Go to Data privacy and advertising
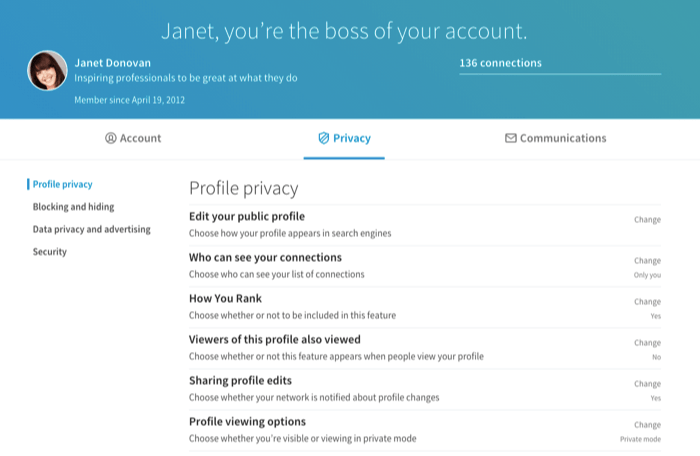The width and height of the screenshot is (700, 456). click(91, 229)
